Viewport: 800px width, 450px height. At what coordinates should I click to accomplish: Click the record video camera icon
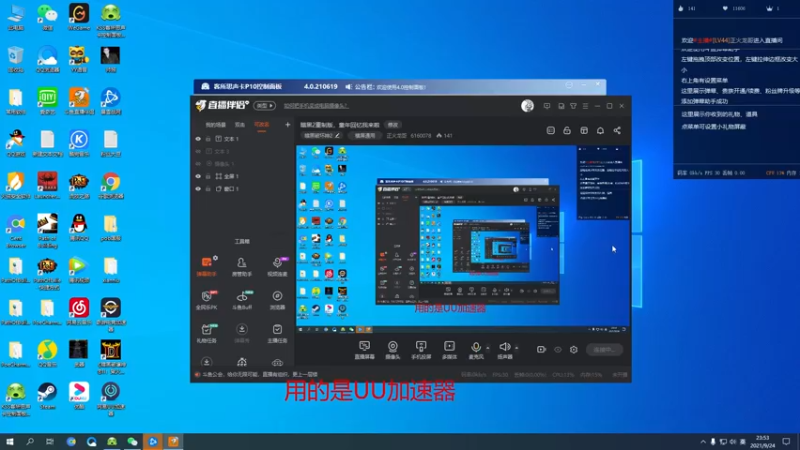[541, 349]
